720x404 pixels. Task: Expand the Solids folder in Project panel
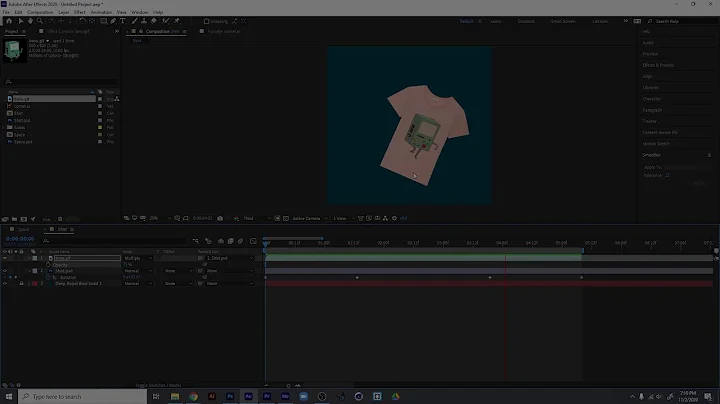tap(4, 128)
